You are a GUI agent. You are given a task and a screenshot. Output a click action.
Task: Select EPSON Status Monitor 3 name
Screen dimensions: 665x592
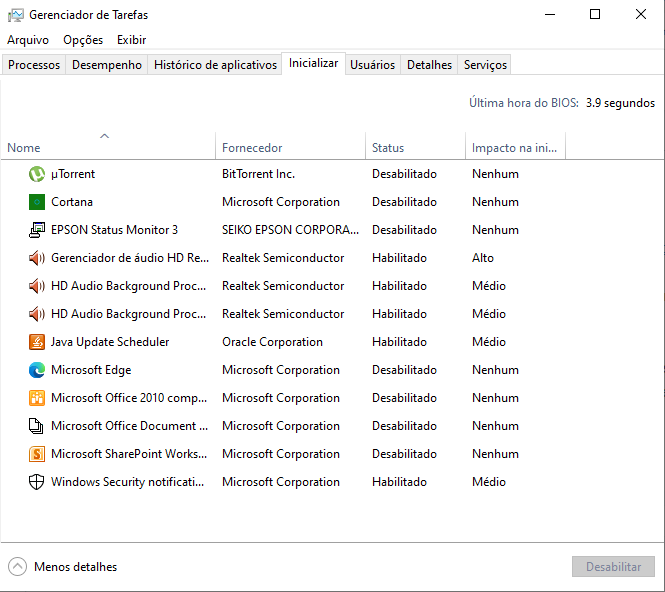114,230
